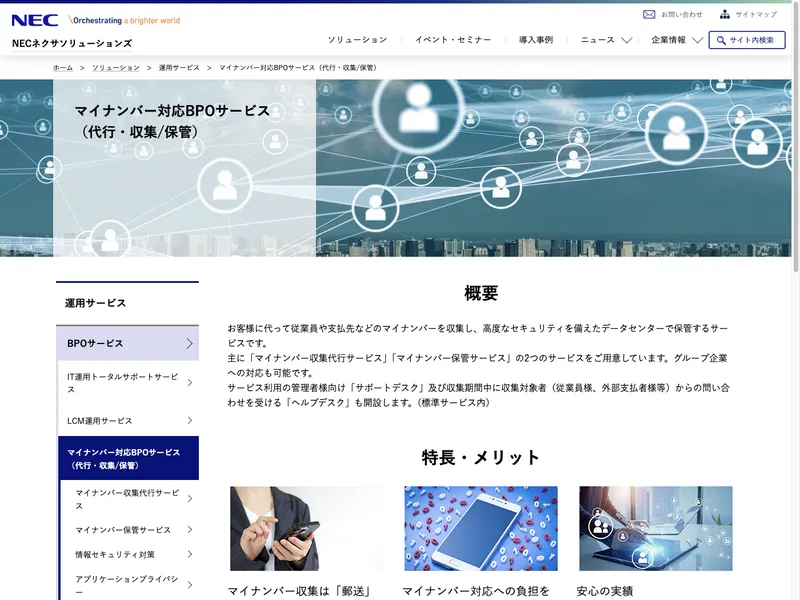Image resolution: width=800 pixels, height=600 pixels.
Task: Click the magnifier icon in サイト内検索
Action: [x=720, y=40]
